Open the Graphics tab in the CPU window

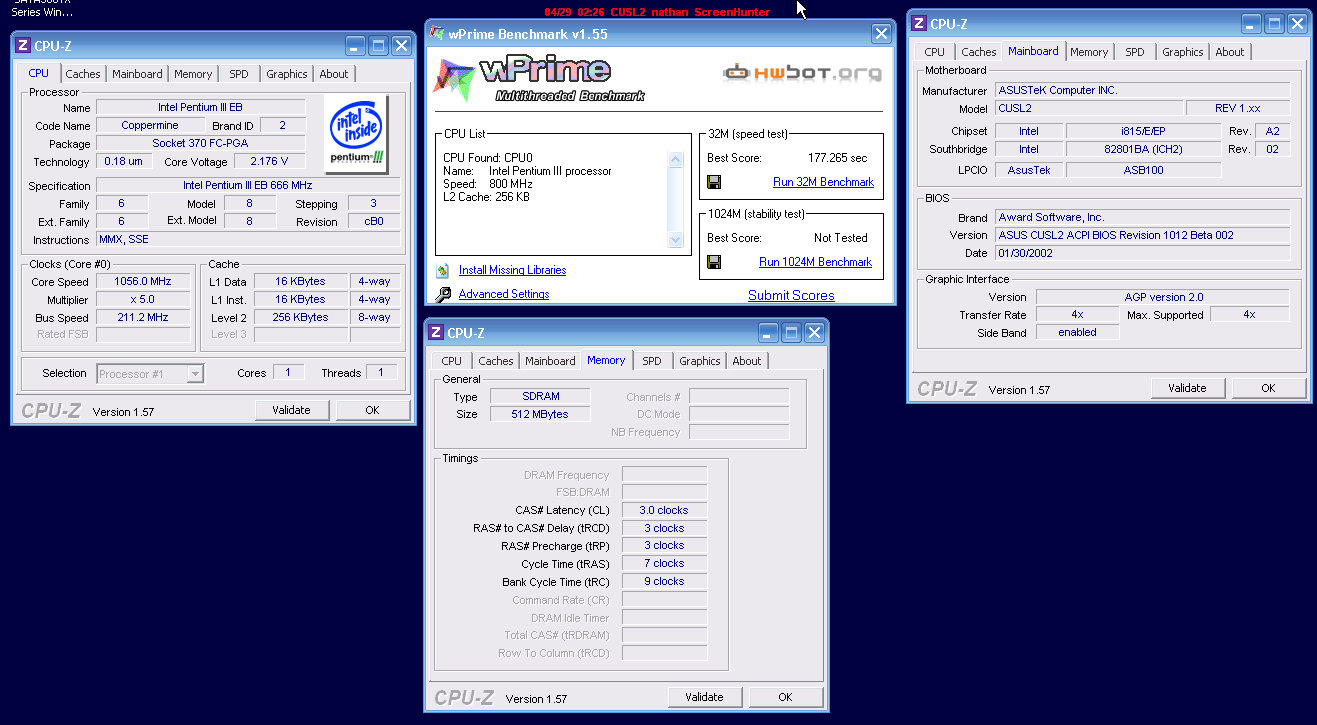287,74
